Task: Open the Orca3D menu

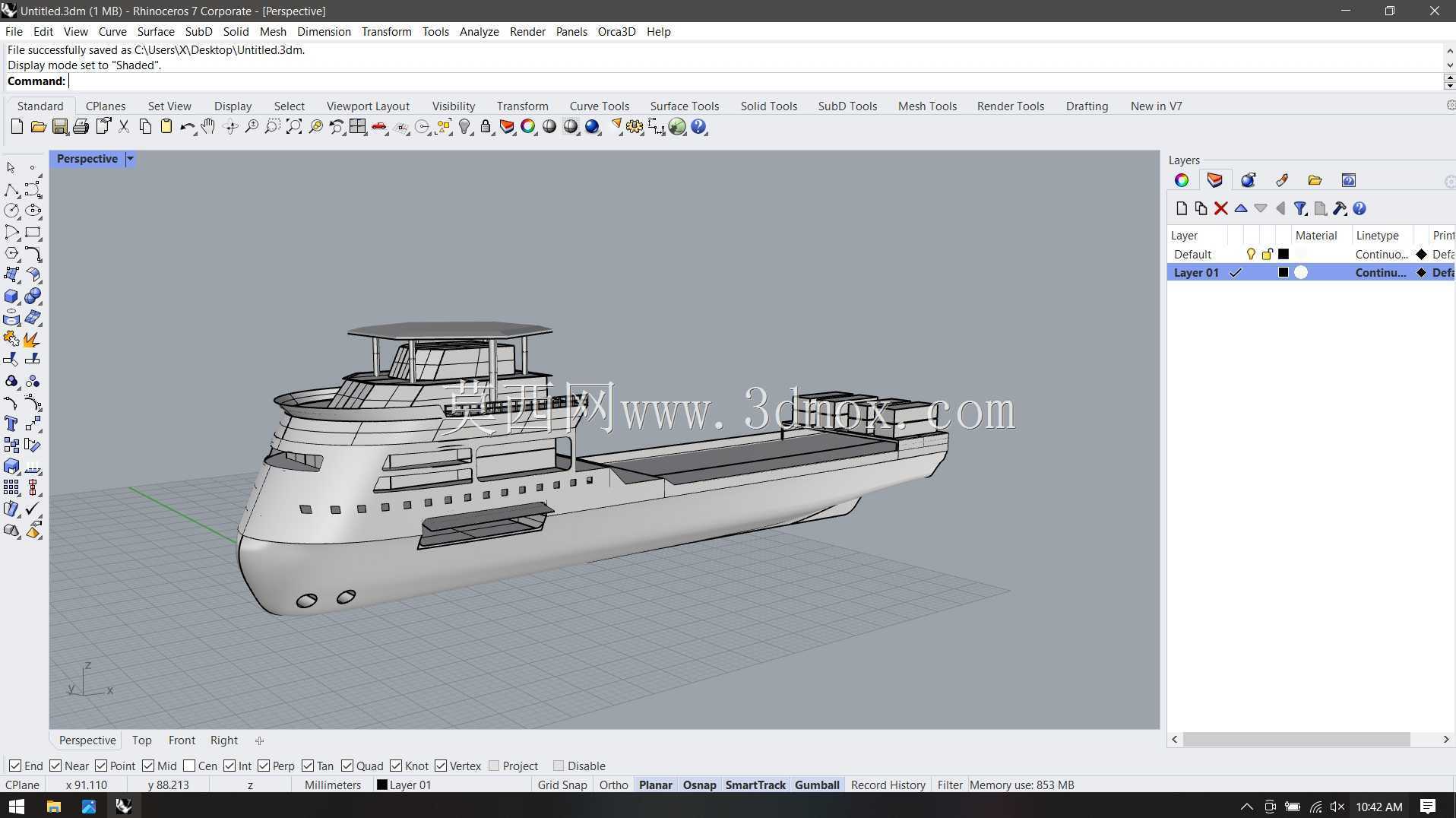Action: (616, 31)
